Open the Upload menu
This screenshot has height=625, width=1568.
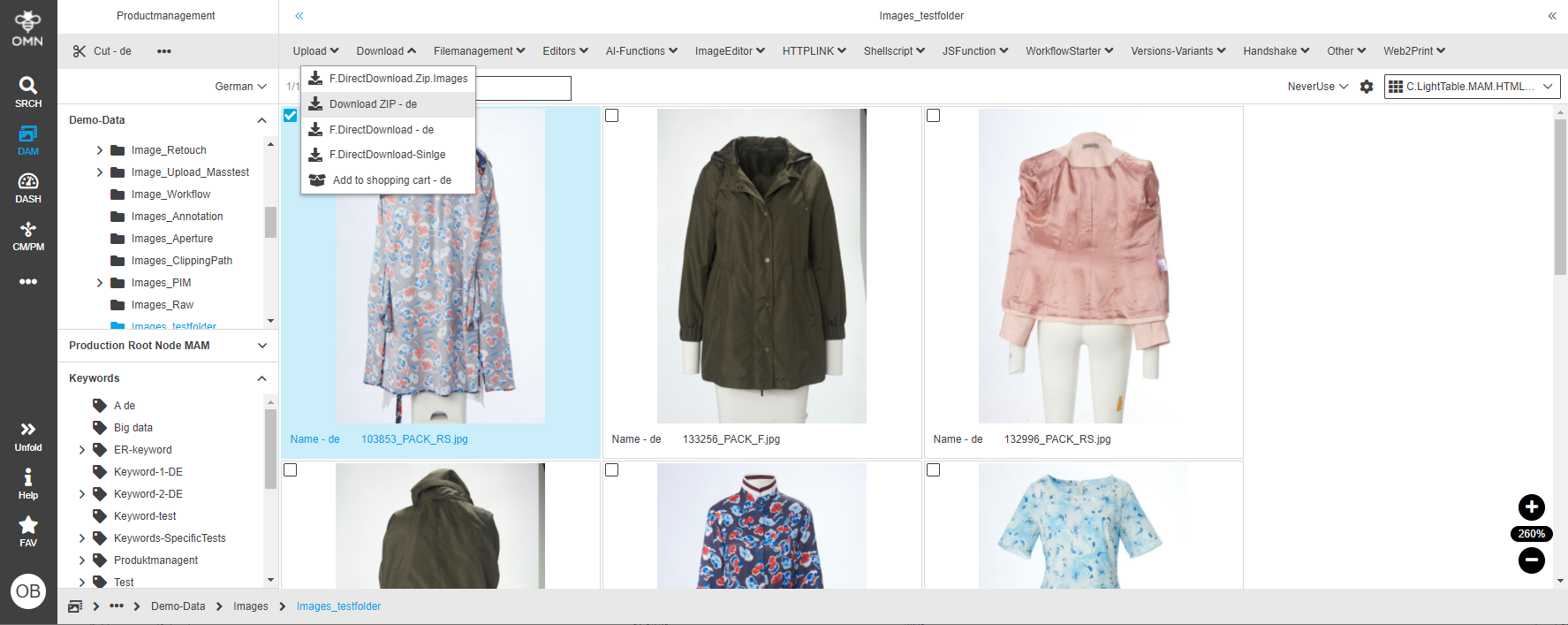315,51
